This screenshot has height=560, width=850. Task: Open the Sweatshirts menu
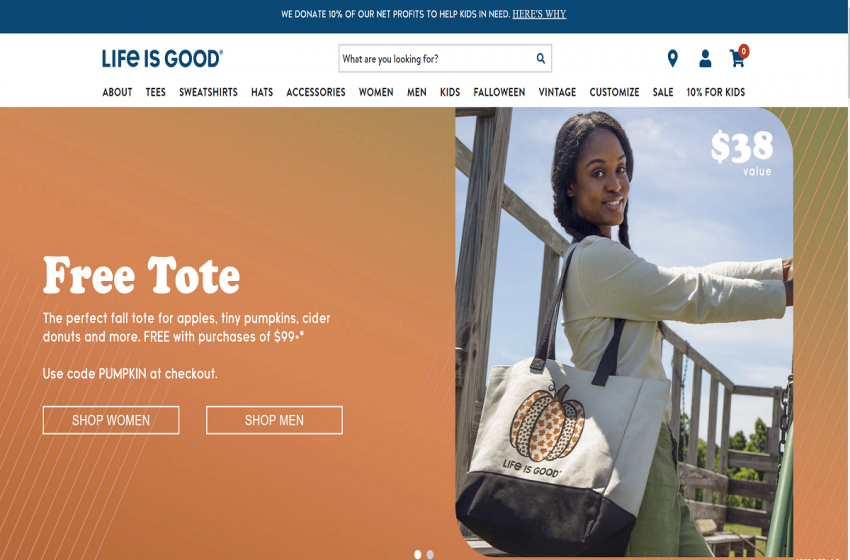coord(208,92)
